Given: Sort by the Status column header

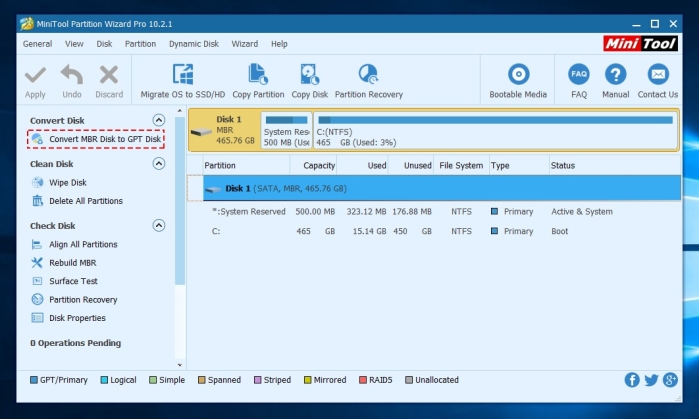Looking at the screenshot, I should [x=615, y=165].
